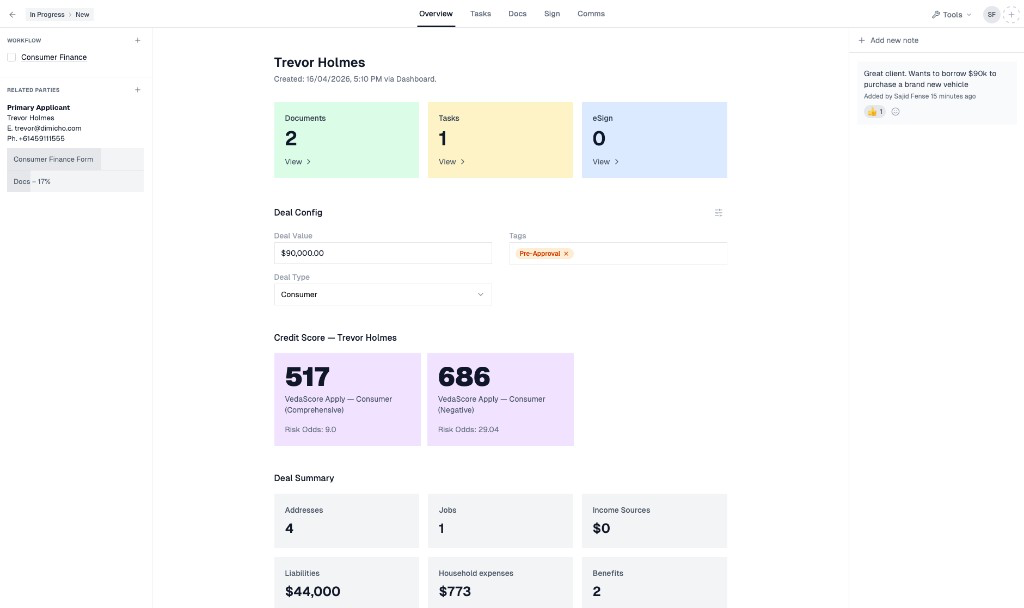
Task: Open Deal Config settings via the sliders icon
Action: click(x=718, y=212)
